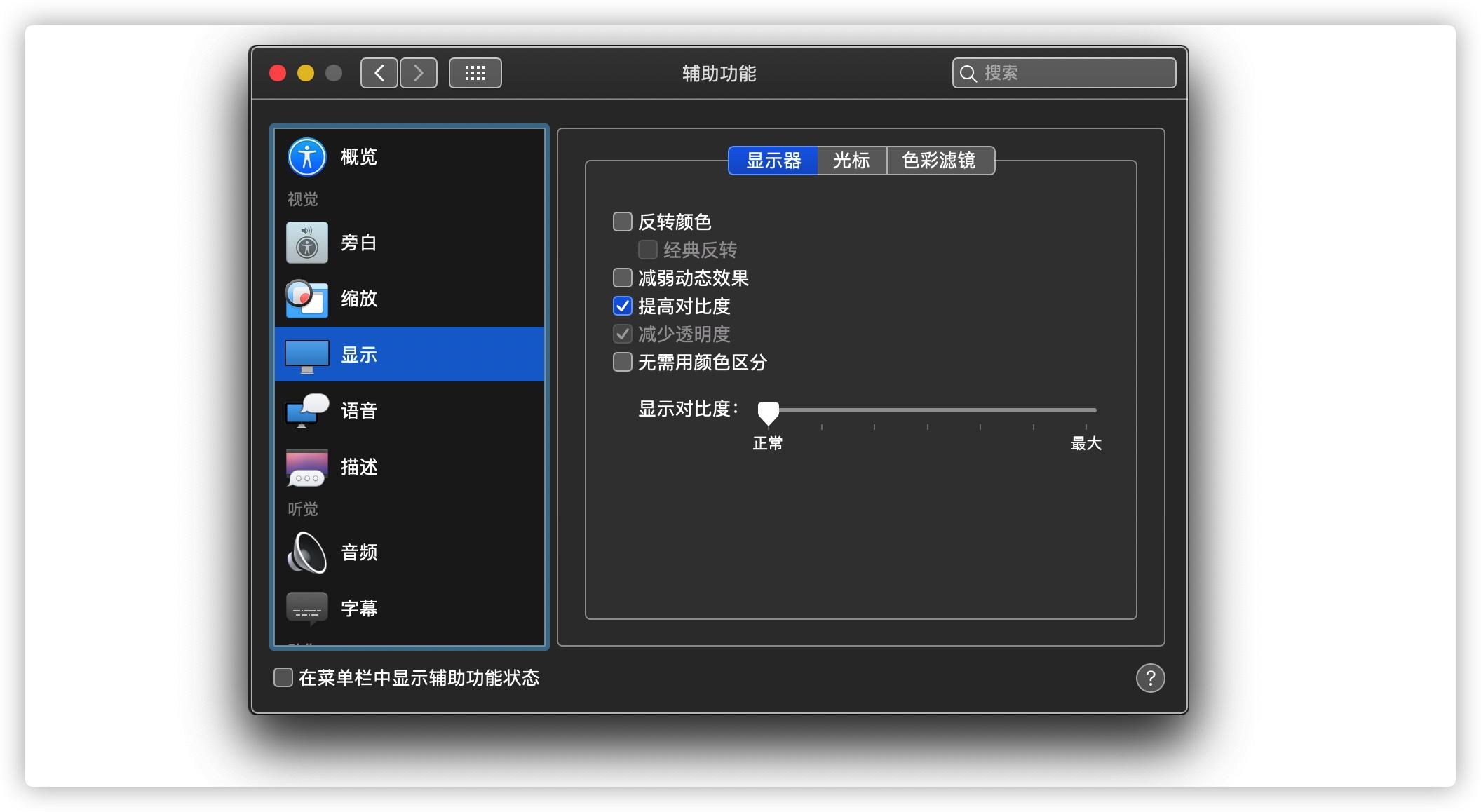
Task: Uncheck the 提高对比度 checkbox
Action: (623, 306)
